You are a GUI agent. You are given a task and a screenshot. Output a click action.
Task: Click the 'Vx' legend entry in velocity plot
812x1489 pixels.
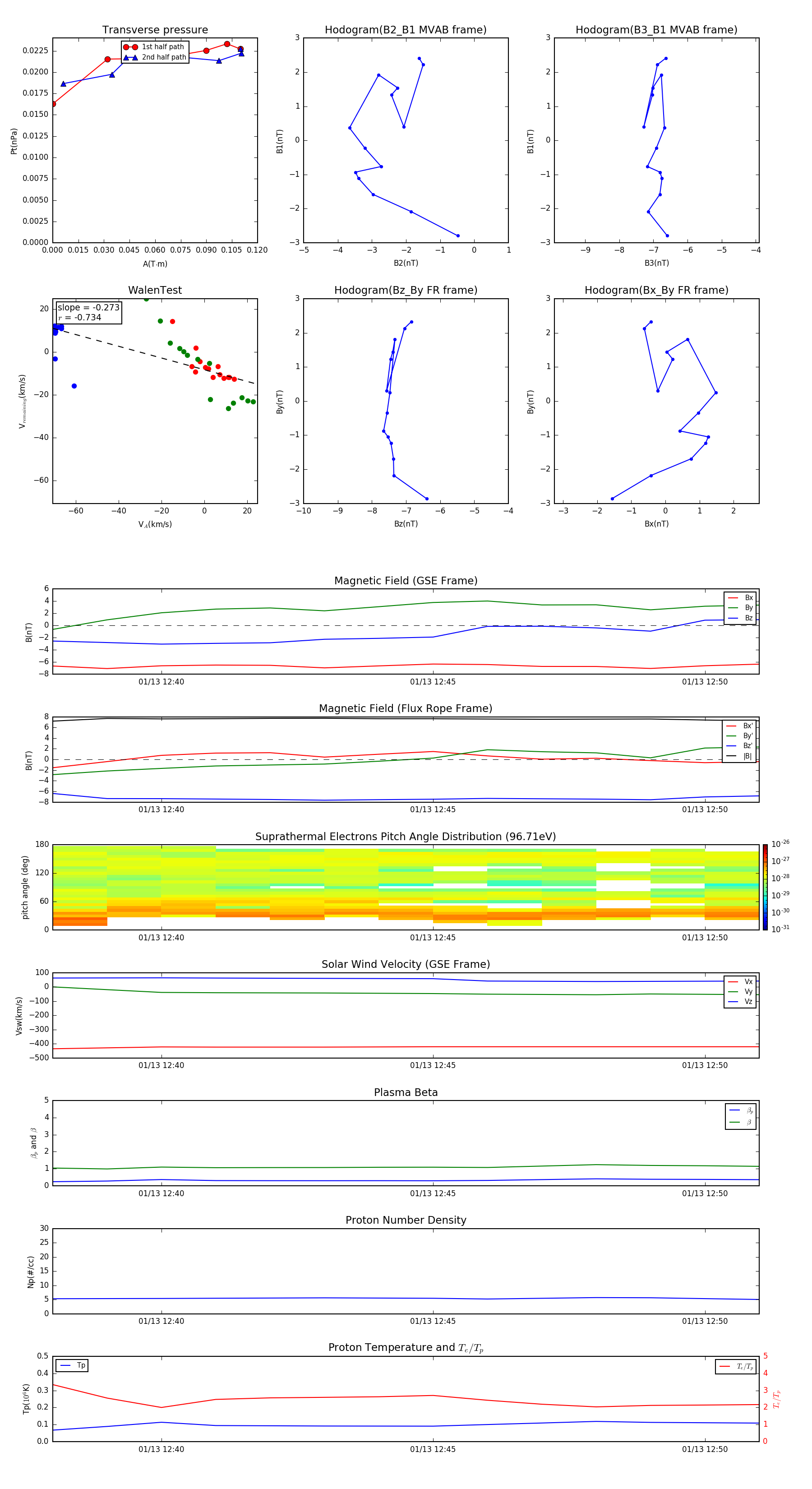tap(740, 981)
